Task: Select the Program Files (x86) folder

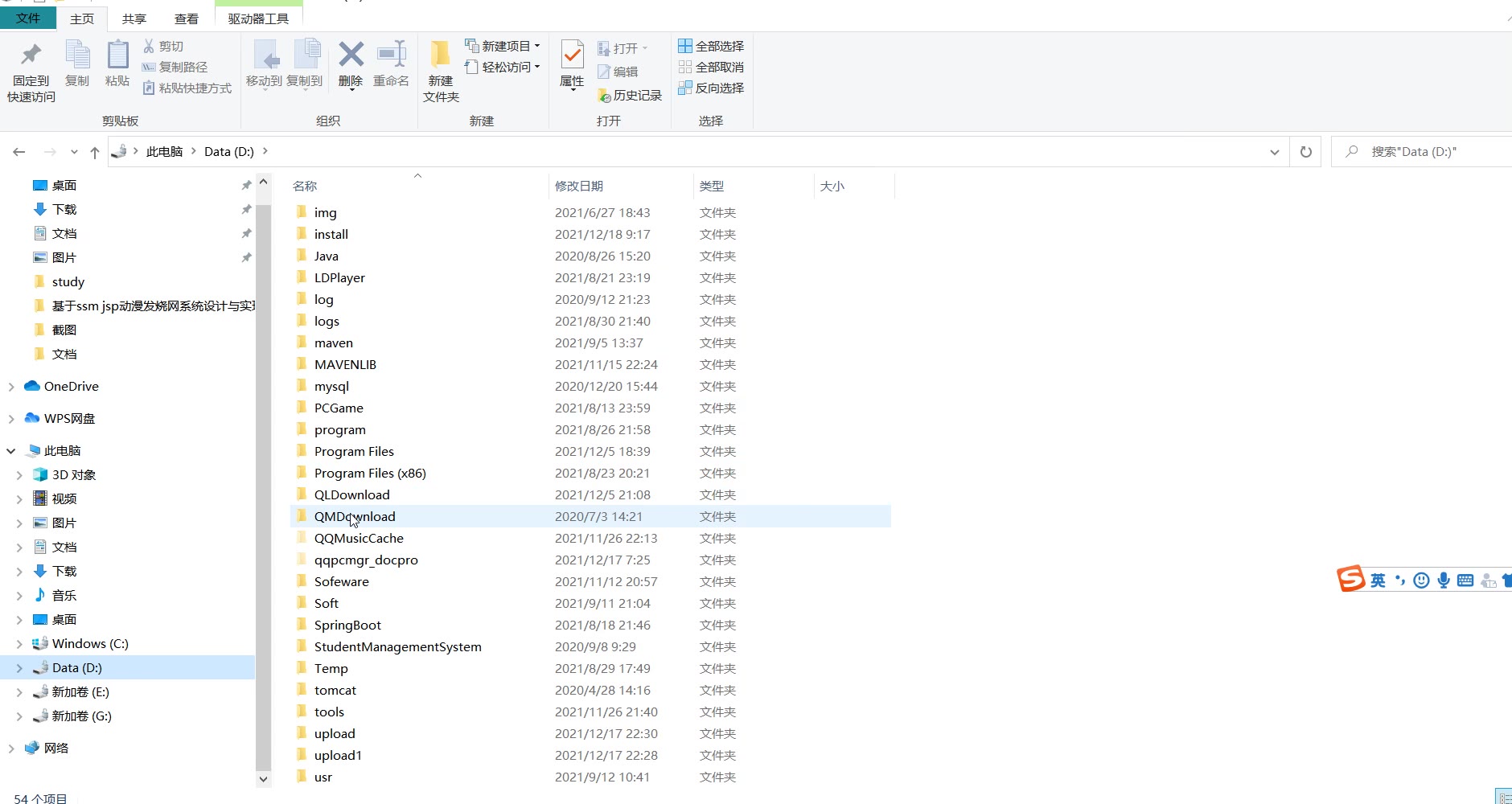Action: click(x=590, y=474)
